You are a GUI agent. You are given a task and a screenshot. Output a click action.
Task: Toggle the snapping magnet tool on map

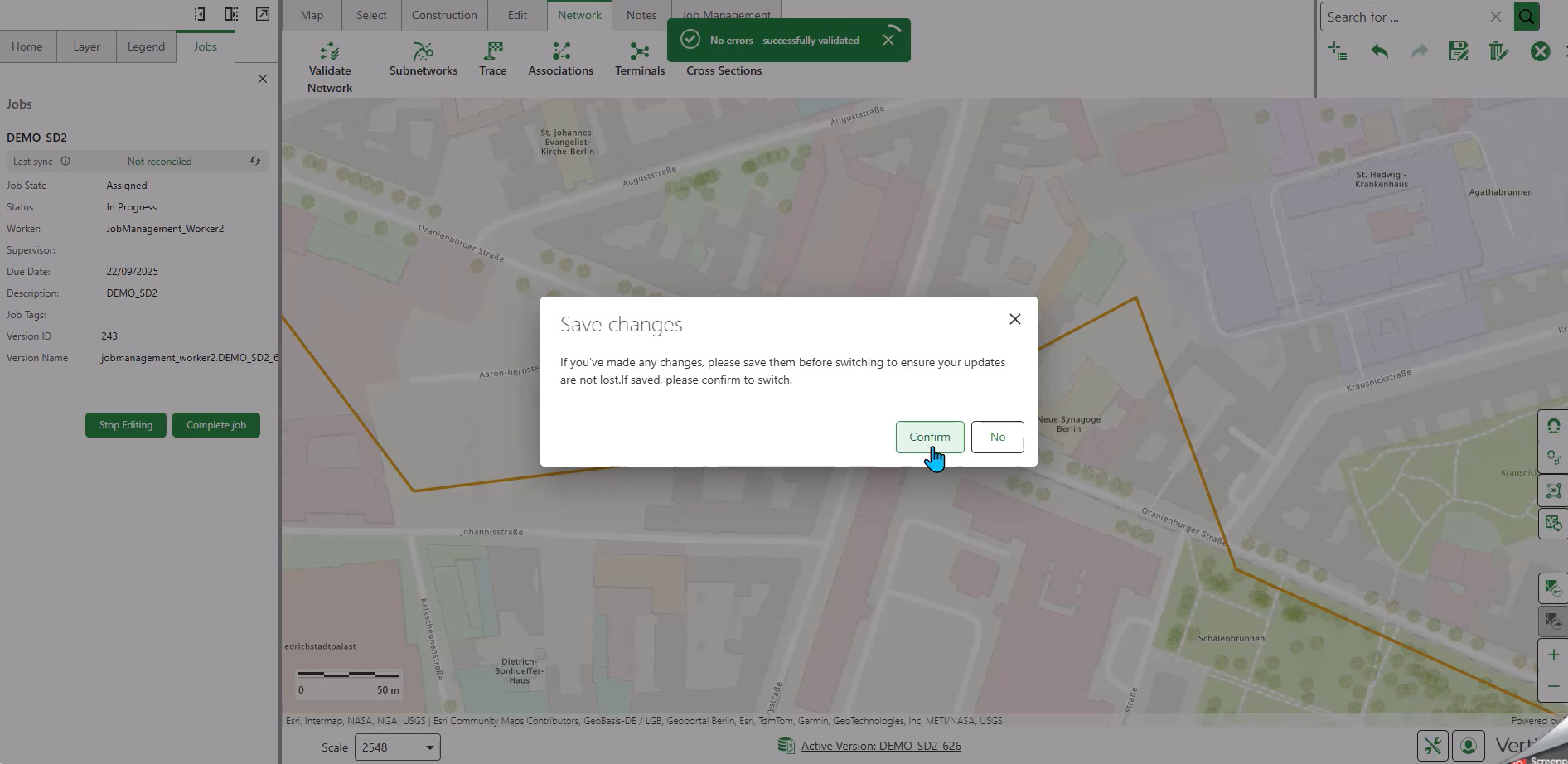pos(1553,426)
